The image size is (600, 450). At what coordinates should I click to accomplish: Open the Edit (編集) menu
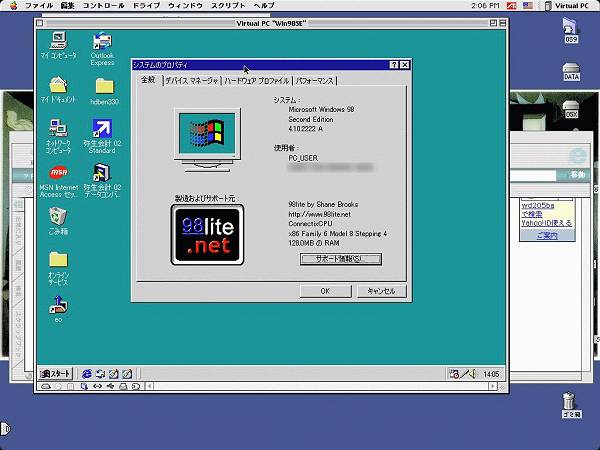coord(68,5)
